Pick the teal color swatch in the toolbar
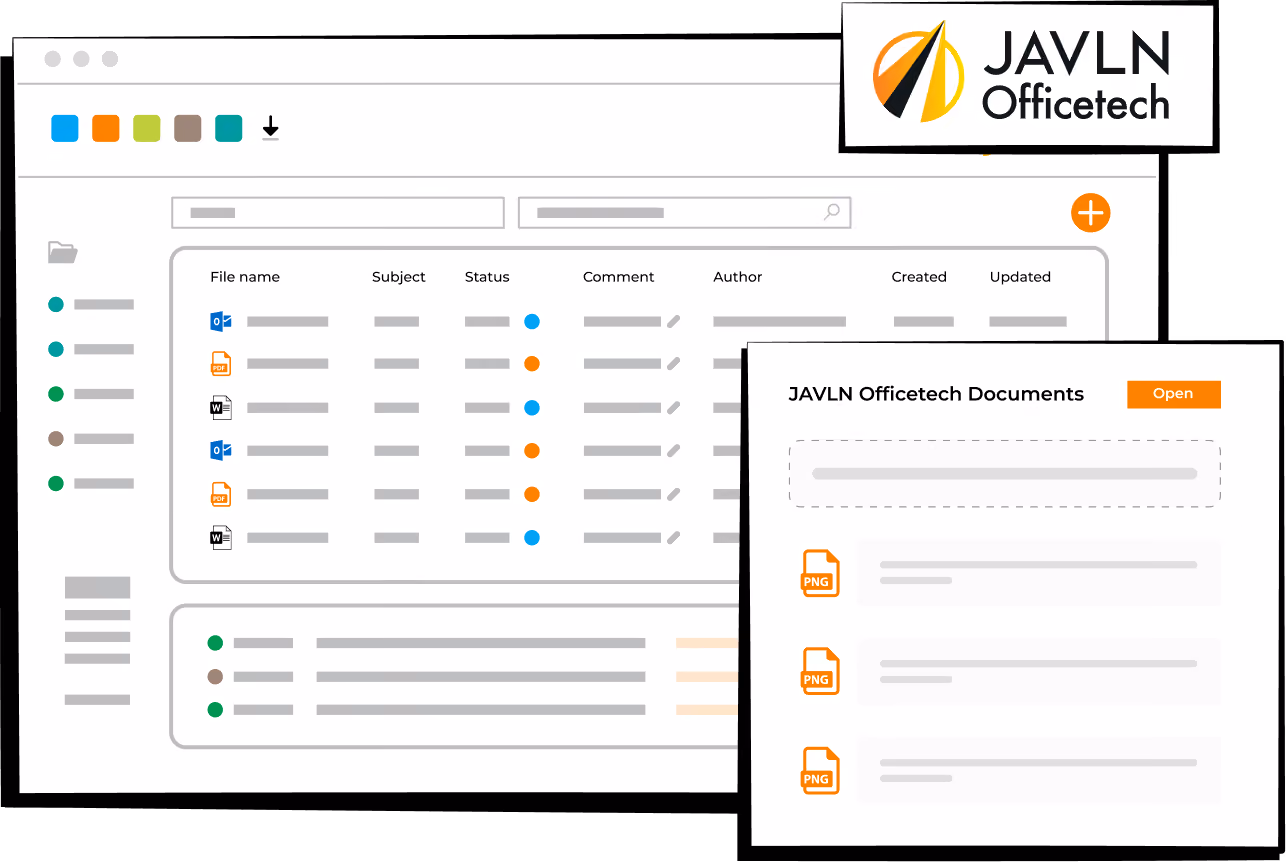The width and height of the screenshot is (1286, 862). [229, 128]
